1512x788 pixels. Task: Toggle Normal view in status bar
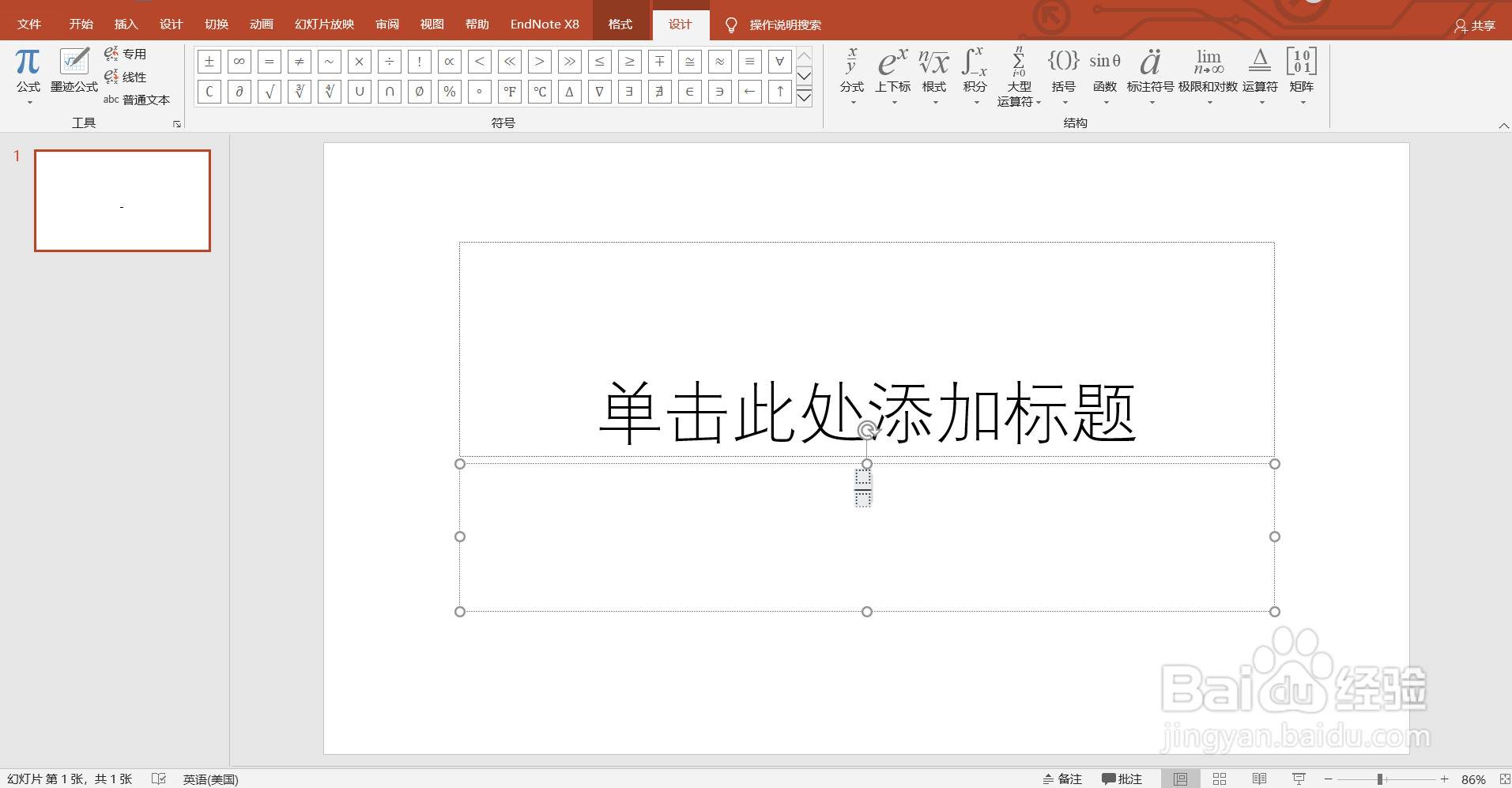coord(1180,779)
